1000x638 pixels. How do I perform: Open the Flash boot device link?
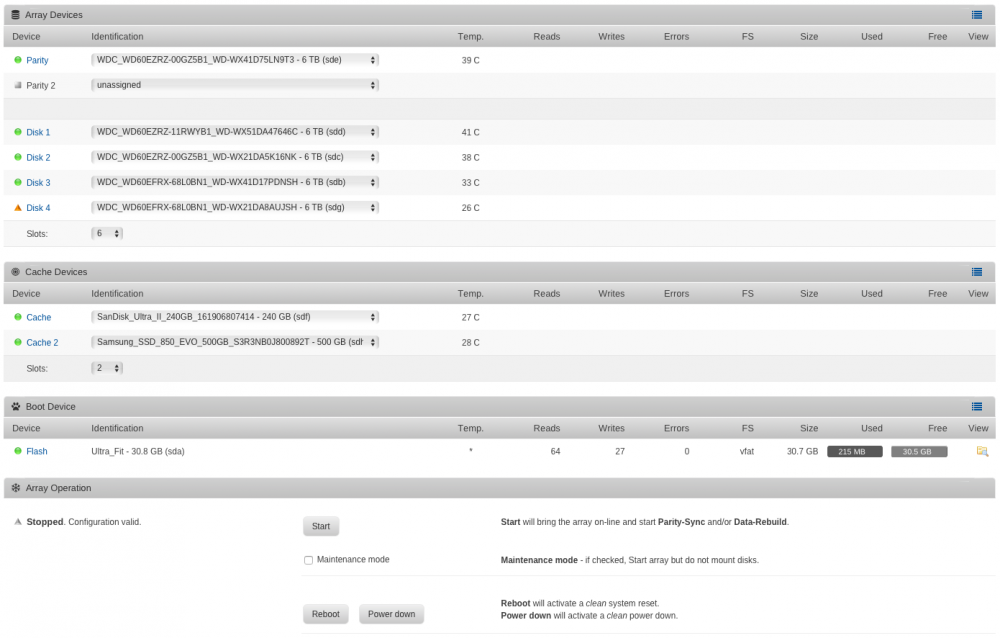[36, 451]
